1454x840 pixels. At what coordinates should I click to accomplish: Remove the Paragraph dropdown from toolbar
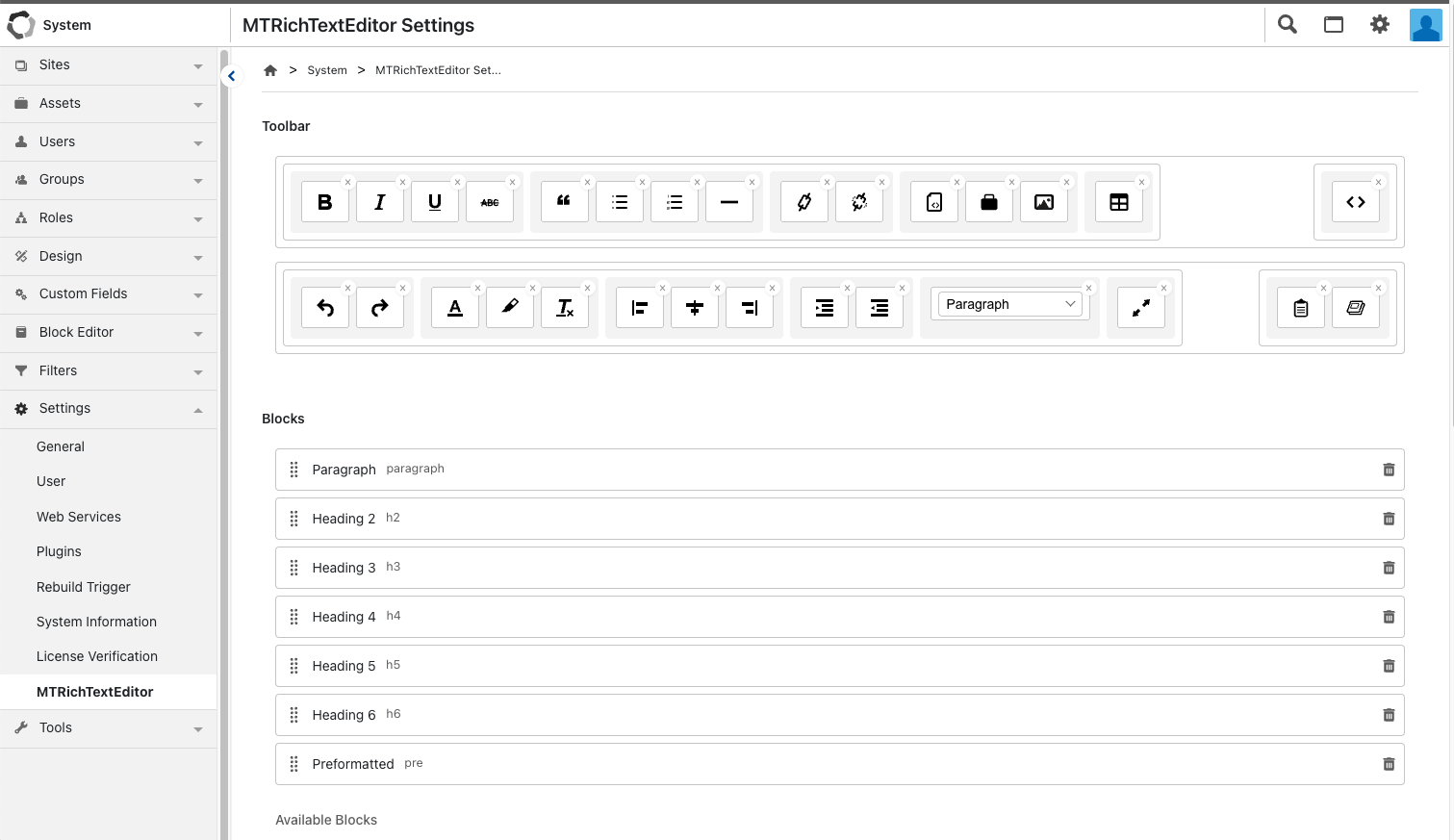1089,288
